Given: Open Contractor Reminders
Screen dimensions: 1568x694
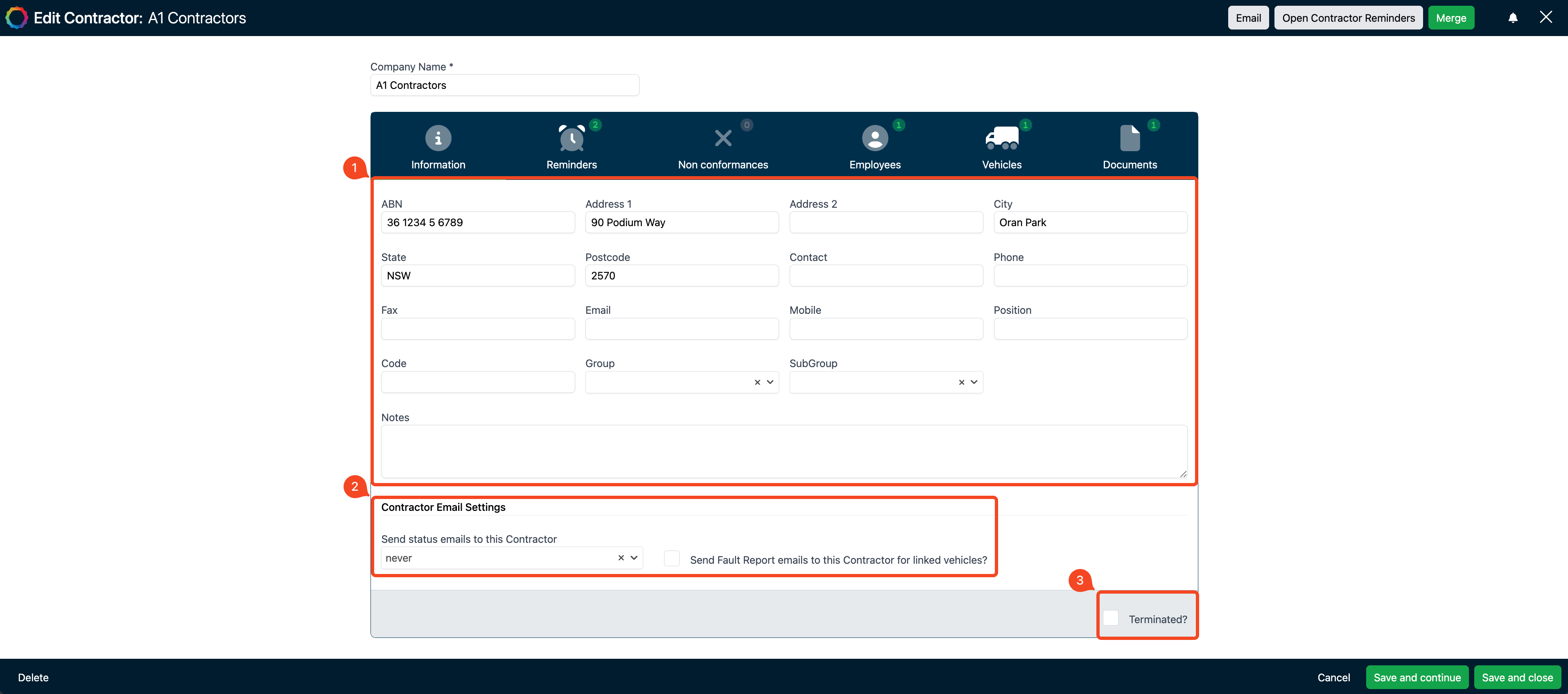Looking at the screenshot, I should coord(1348,17).
